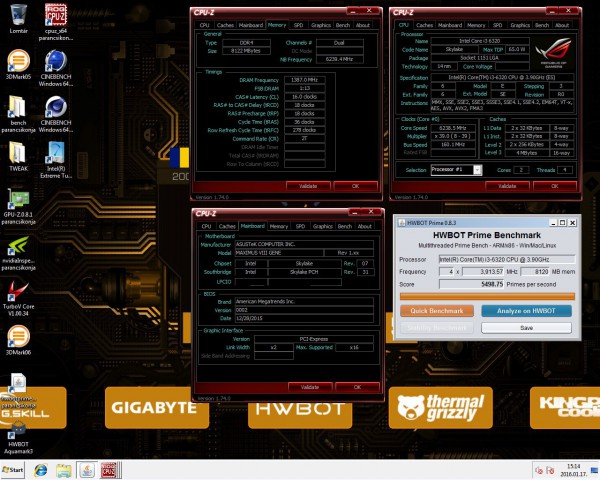
Task: Open Caches tab in memory CPU-Z window
Action: pos(225,25)
